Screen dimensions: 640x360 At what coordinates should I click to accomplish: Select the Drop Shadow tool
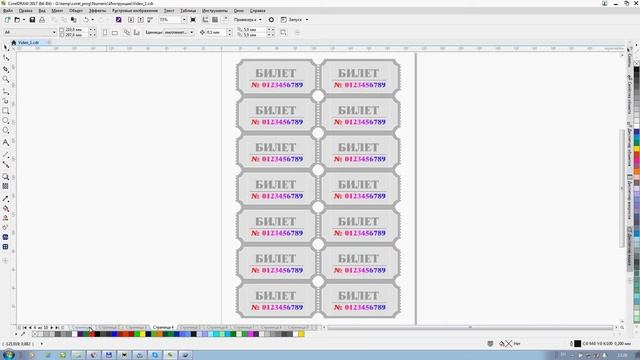[6, 176]
